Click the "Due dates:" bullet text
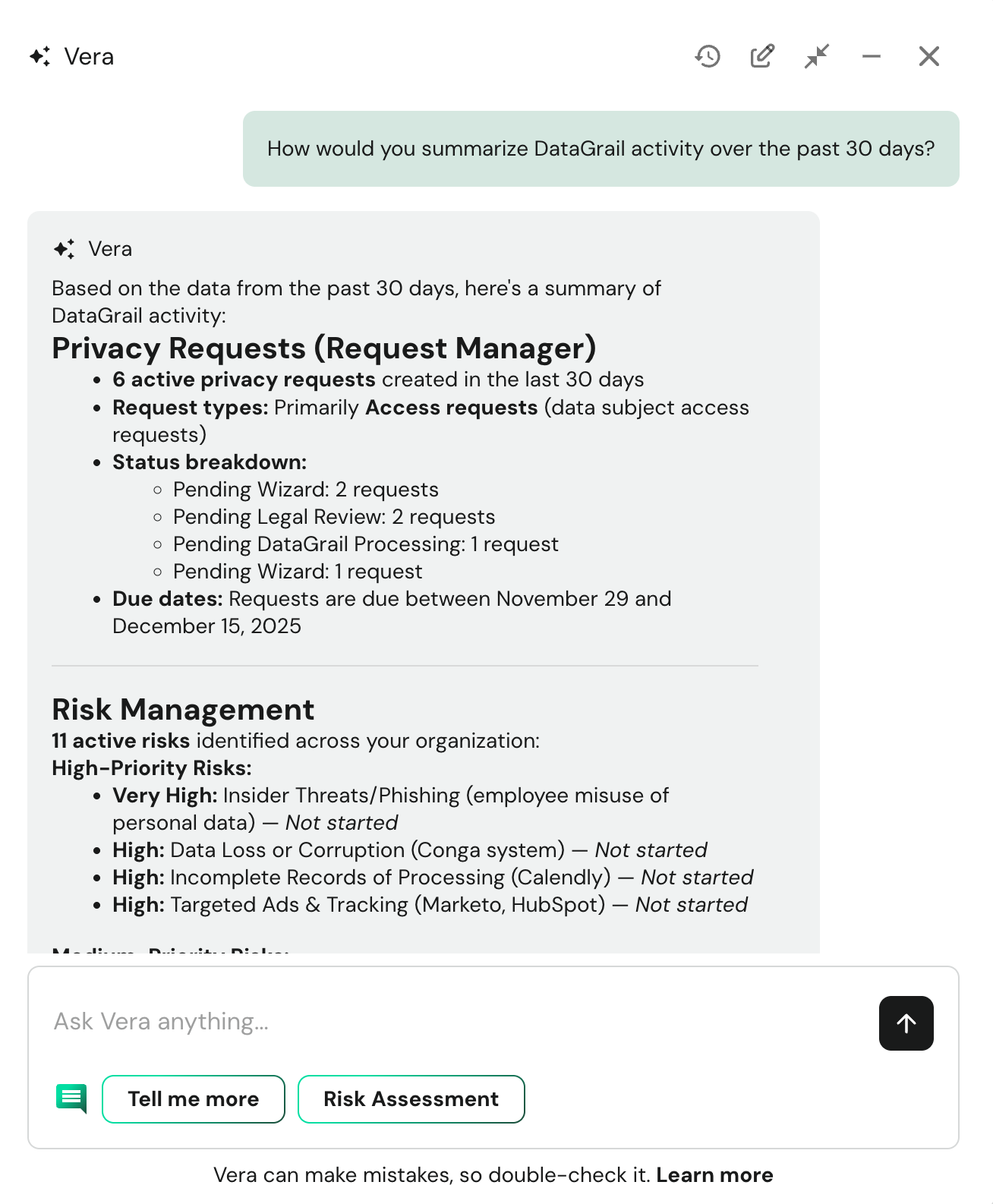 pos(168,599)
